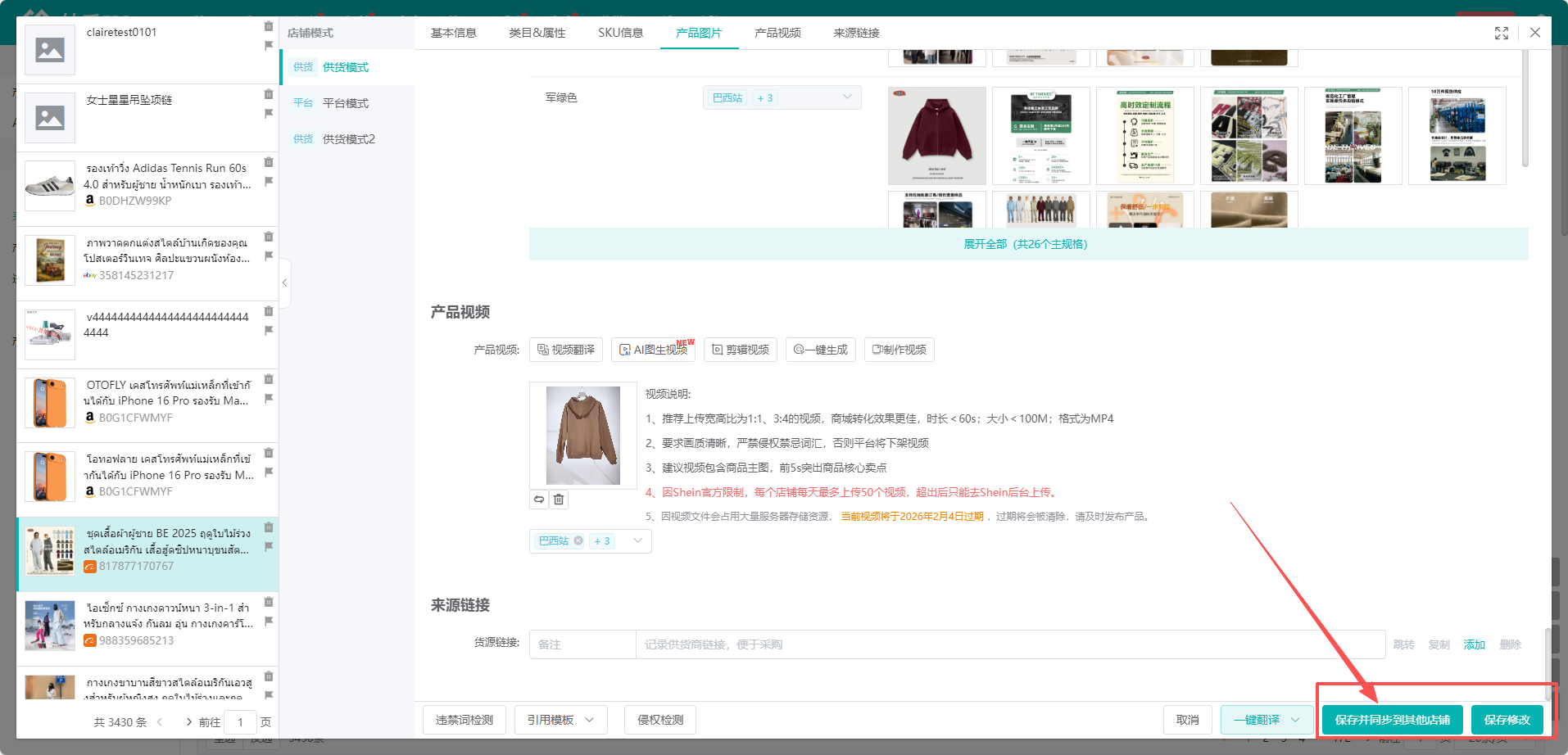
Task: Focus the supplier link input field
Action: tap(1011, 644)
